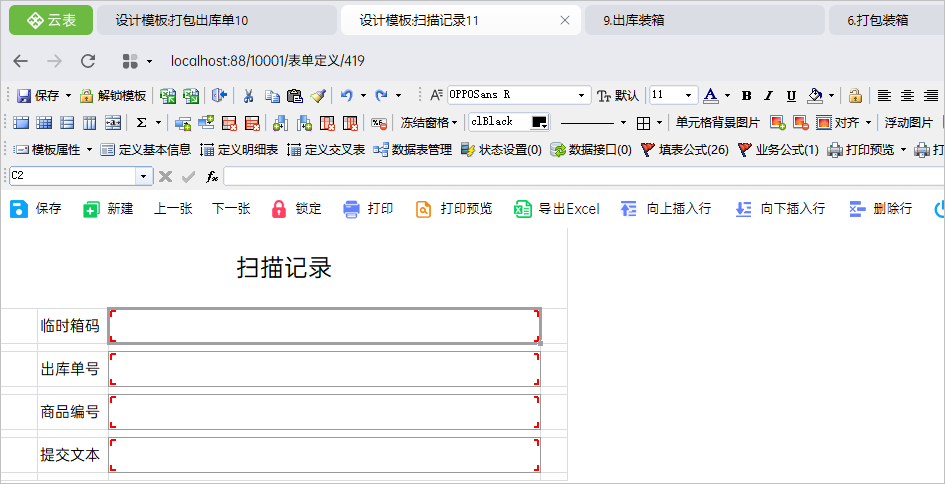
Task: Click the merge cells a icon
Action: pyautogui.click(x=113, y=123)
